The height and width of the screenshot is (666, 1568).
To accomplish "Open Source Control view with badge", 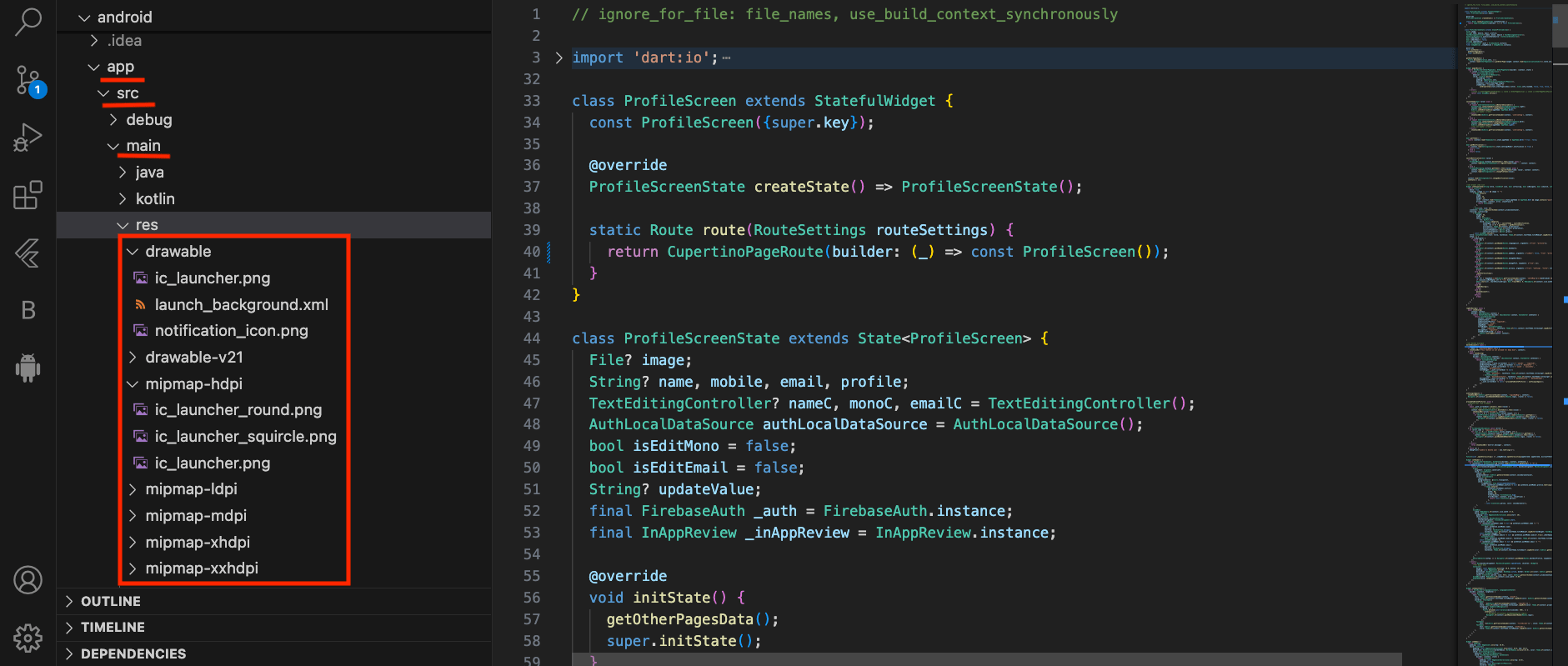I will [28, 81].
